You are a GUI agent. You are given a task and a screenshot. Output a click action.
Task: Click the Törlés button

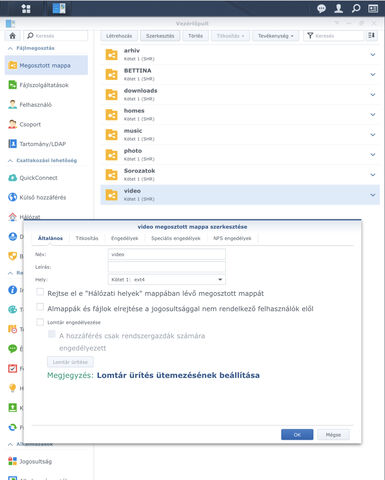pos(195,36)
